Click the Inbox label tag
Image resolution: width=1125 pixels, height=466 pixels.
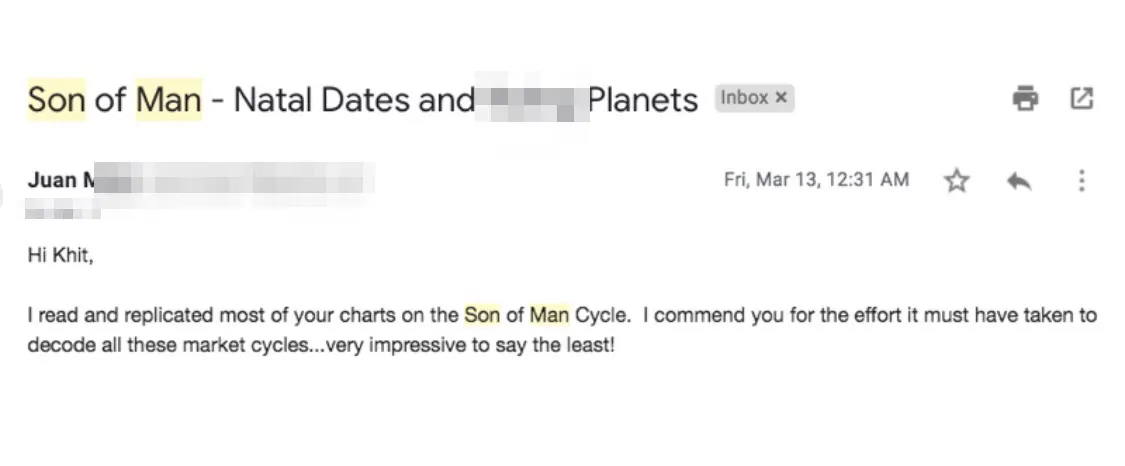[744, 98]
